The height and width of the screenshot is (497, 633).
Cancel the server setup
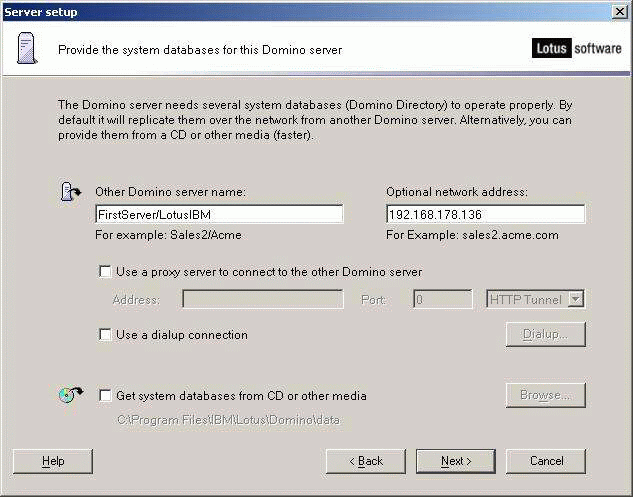546,461
